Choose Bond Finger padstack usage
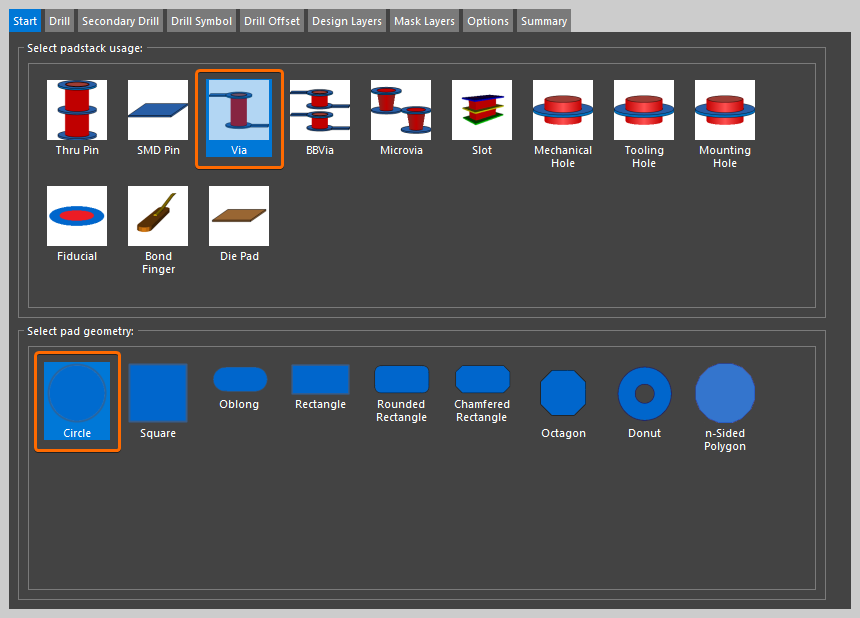 point(158,216)
